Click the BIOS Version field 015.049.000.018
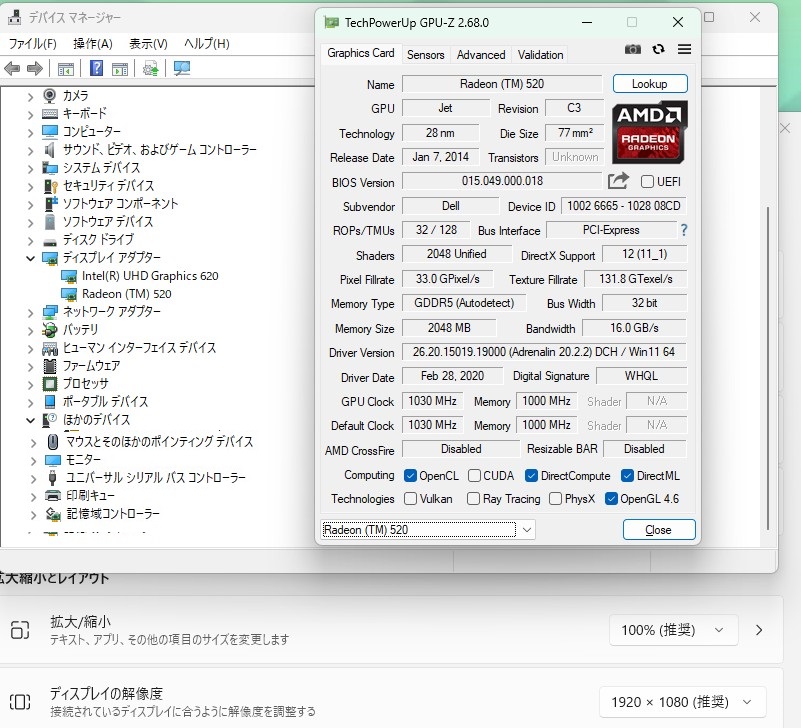Screen dimensions: 801x728 [502, 181]
